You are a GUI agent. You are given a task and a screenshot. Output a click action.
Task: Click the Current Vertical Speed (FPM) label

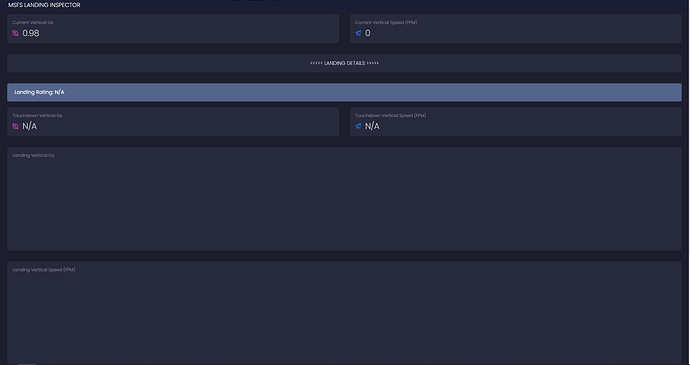(386, 22)
